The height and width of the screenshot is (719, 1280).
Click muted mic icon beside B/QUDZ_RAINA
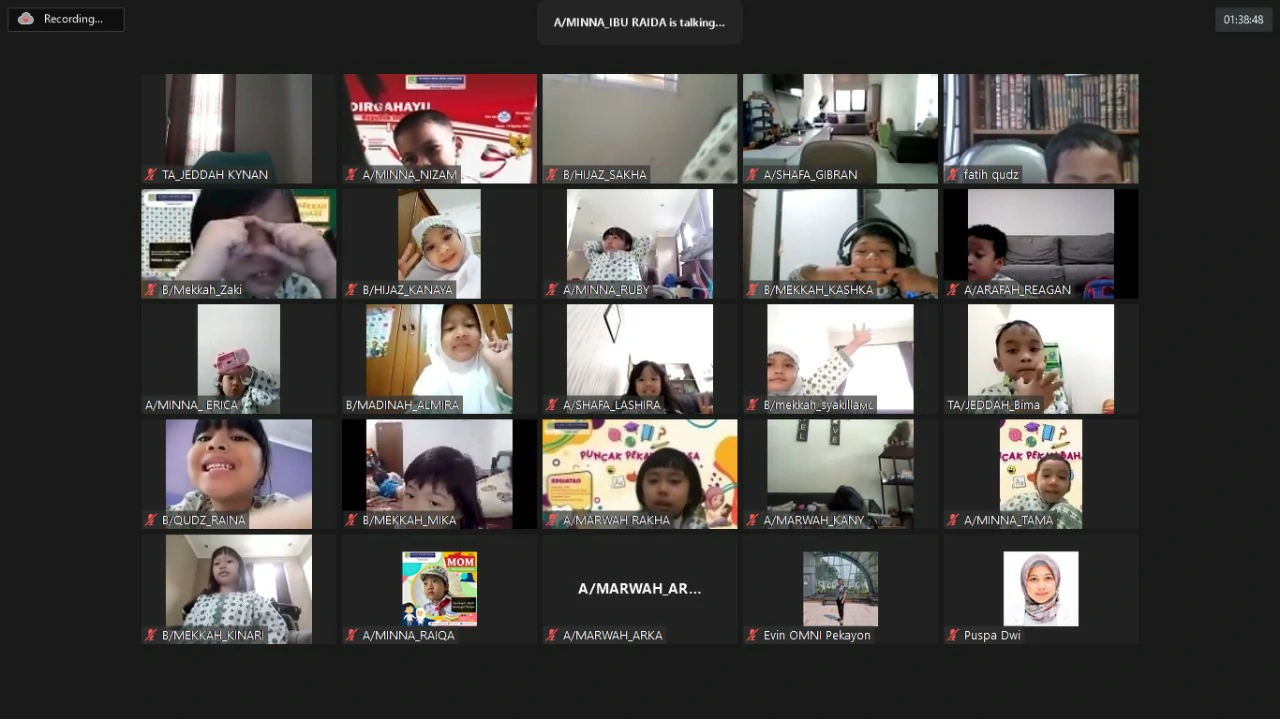pyautogui.click(x=151, y=520)
